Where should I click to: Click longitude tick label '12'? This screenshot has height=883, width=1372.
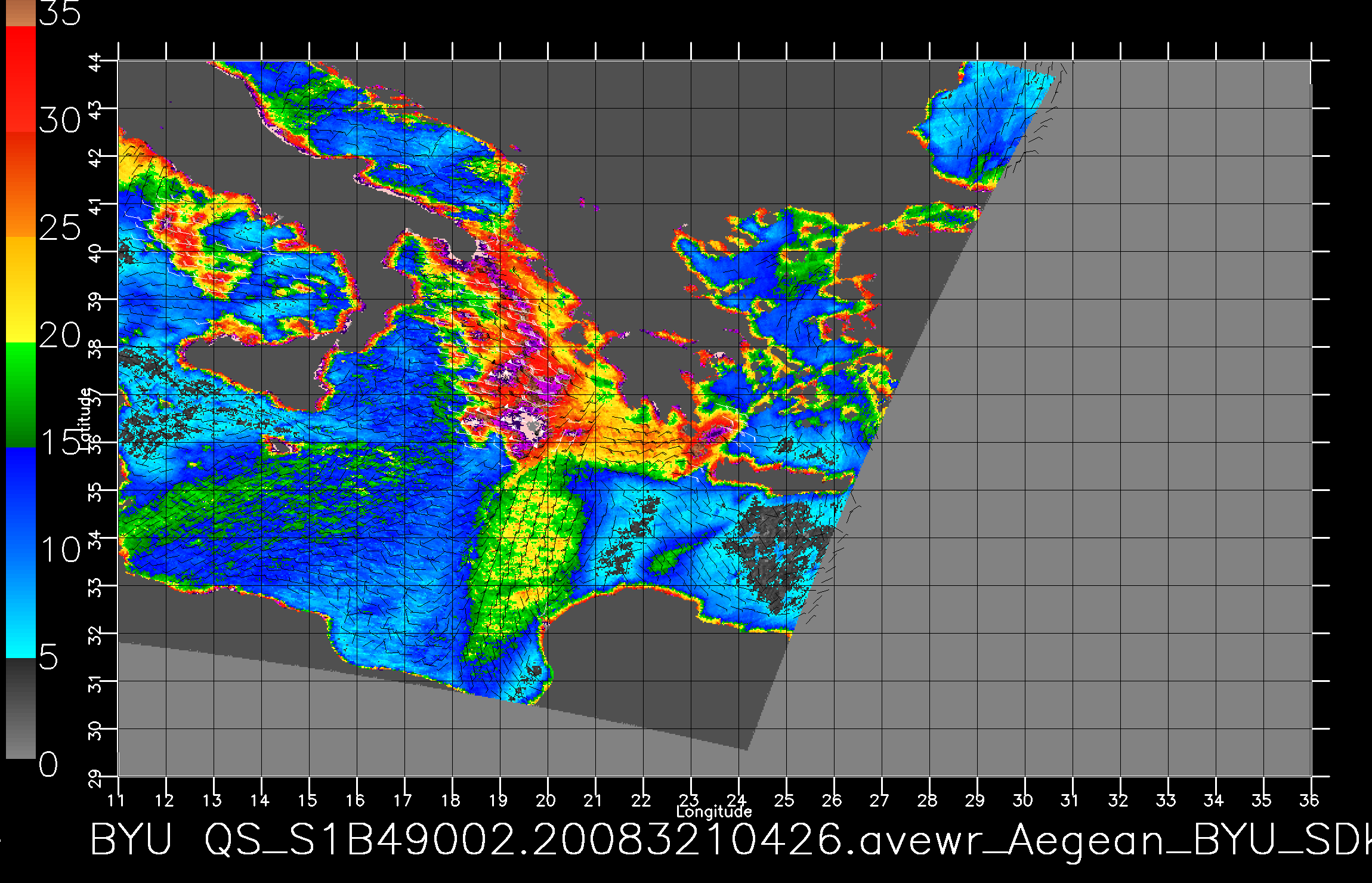point(164,800)
